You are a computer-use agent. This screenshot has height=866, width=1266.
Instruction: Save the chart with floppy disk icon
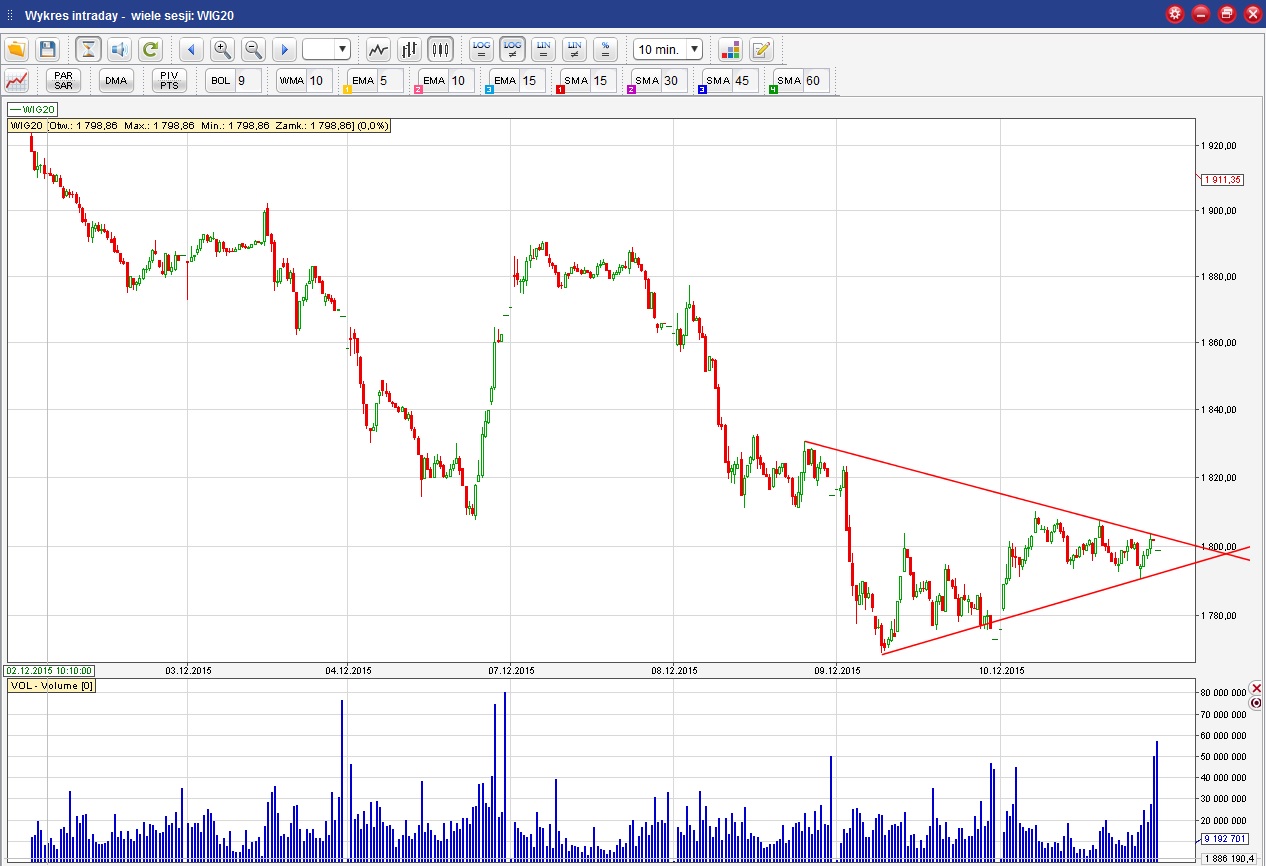tap(47, 49)
